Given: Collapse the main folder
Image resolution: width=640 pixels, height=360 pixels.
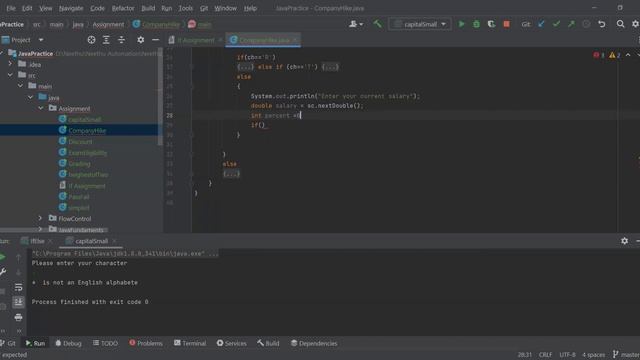Looking at the screenshot, I should pyautogui.click(x=20, y=86).
